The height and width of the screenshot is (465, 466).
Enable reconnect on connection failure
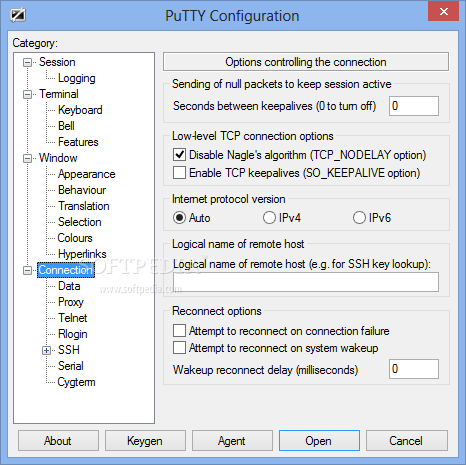[179, 331]
